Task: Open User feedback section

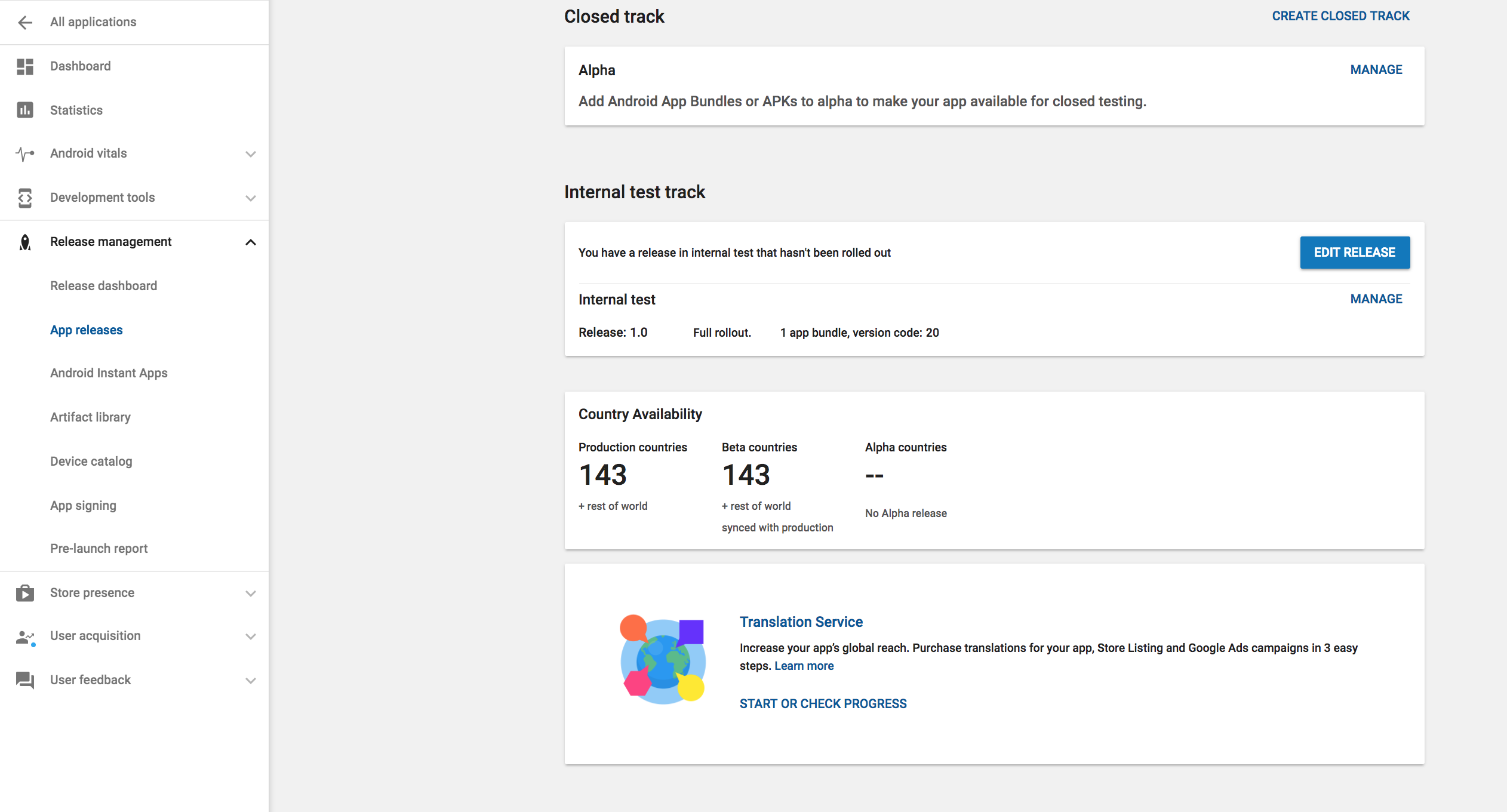Action: (90, 680)
